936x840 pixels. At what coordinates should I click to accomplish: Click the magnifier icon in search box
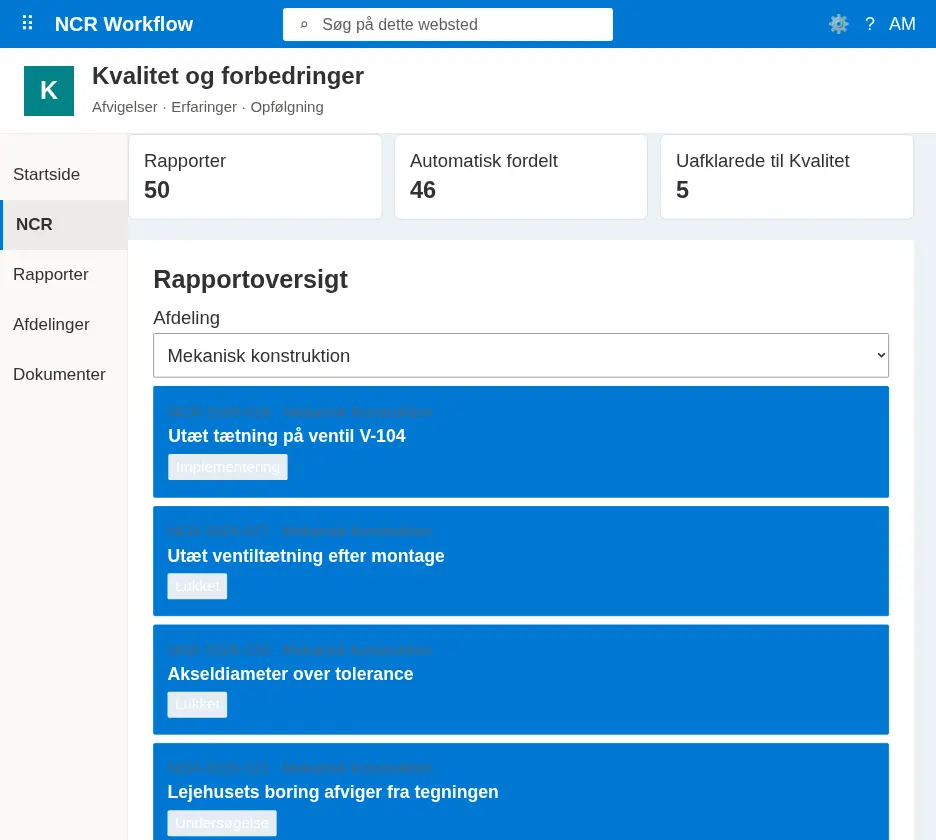click(304, 24)
